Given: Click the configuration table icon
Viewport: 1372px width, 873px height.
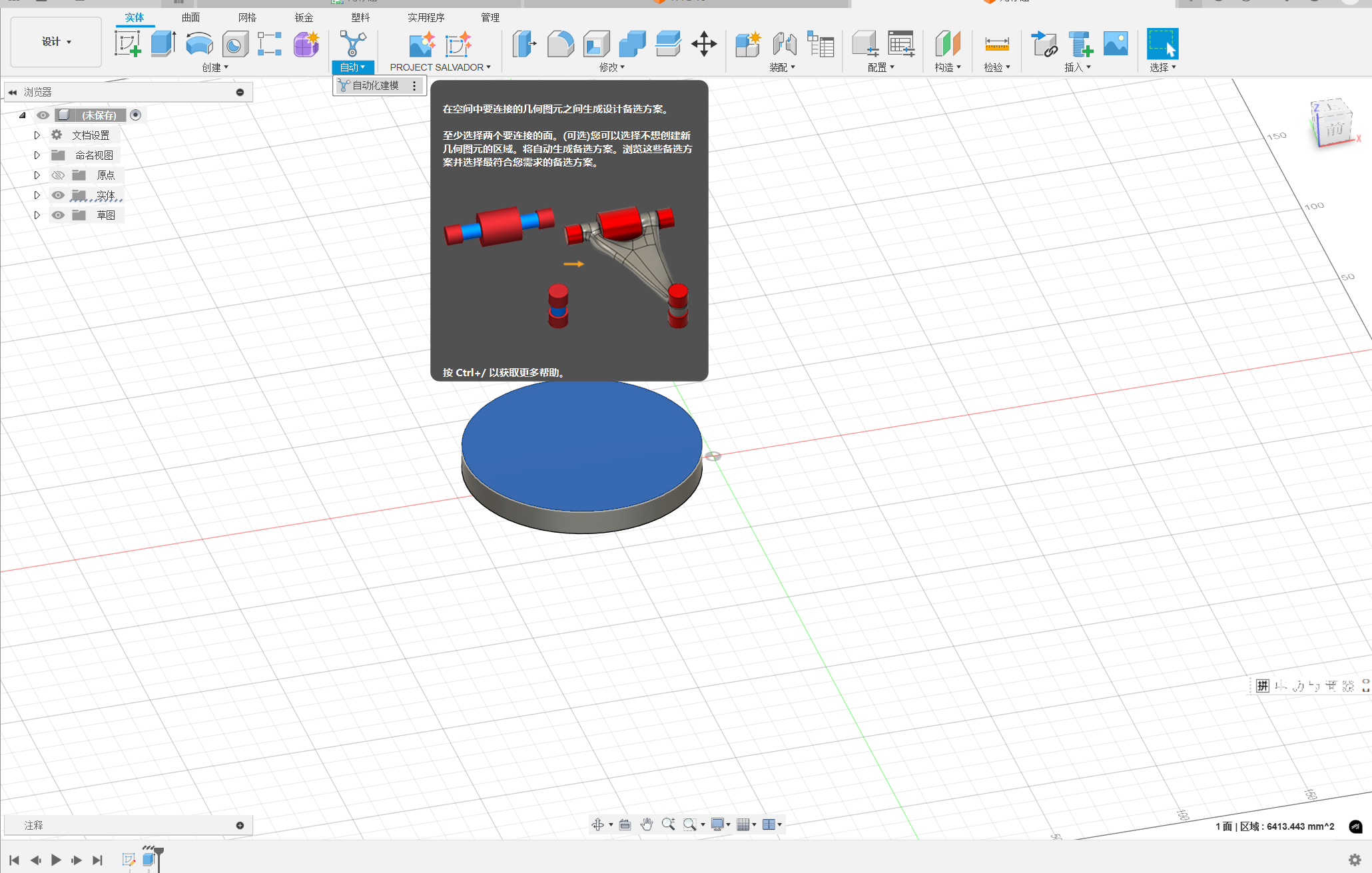Looking at the screenshot, I should (901, 44).
